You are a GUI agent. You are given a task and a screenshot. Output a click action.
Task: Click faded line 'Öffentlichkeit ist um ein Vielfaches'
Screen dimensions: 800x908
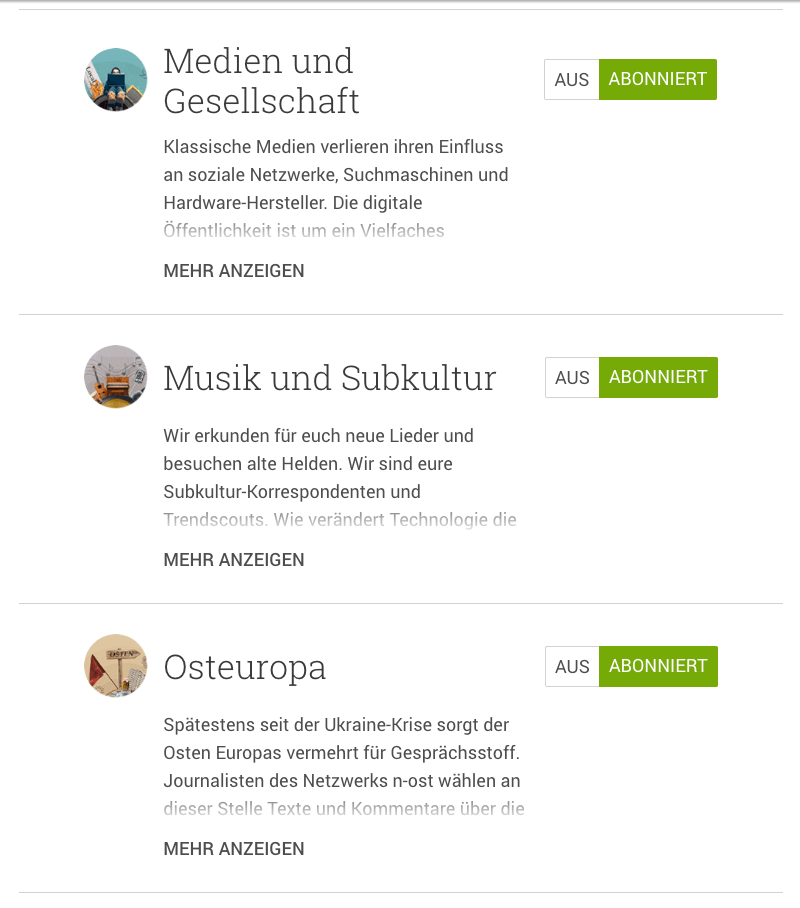304,230
